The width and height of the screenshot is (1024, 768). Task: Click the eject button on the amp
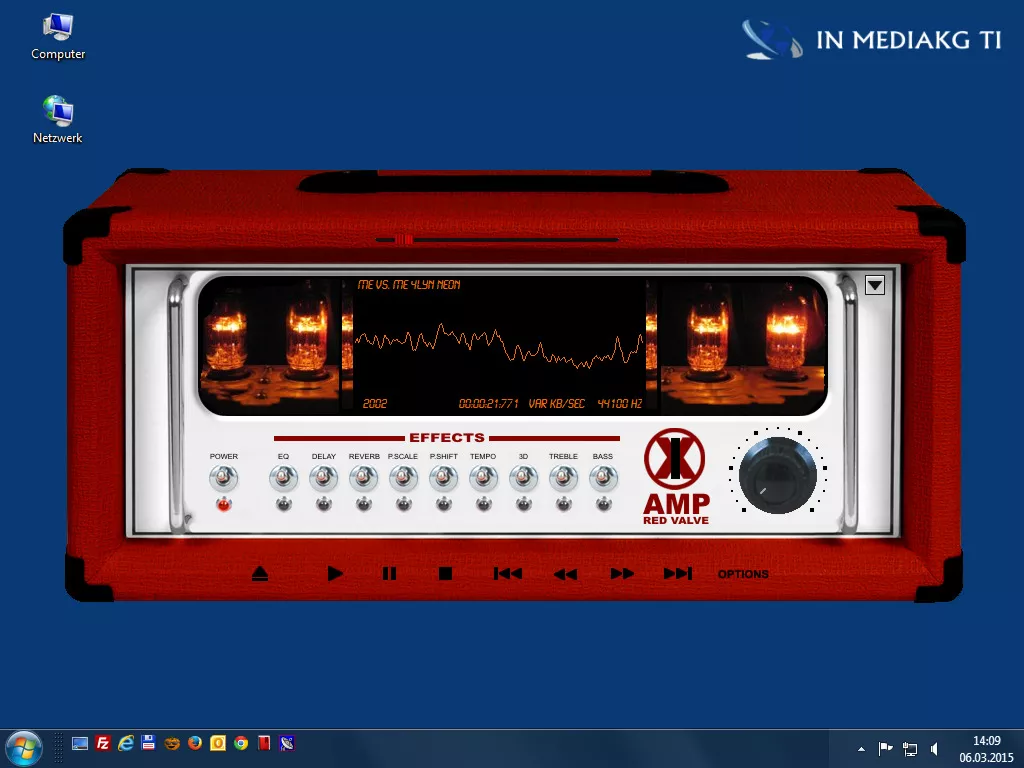pyautogui.click(x=260, y=574)
